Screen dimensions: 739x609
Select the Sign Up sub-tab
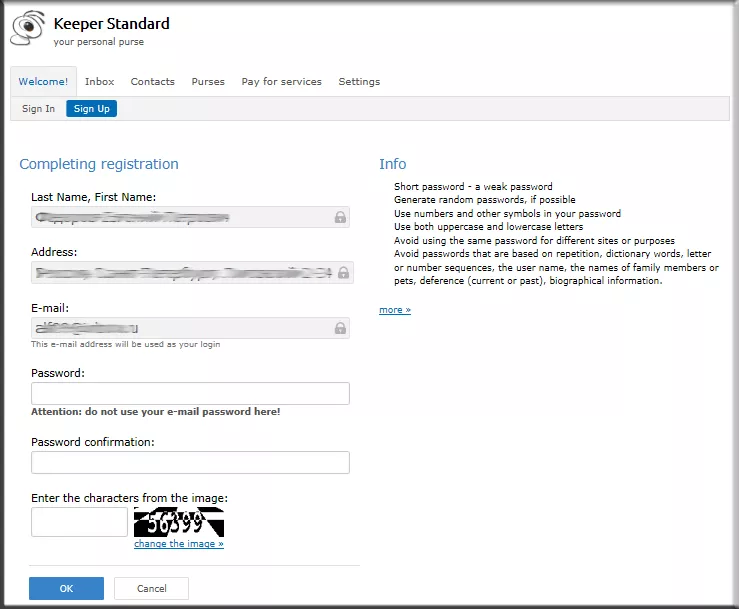pyautogui.click(x=91, y=108)
